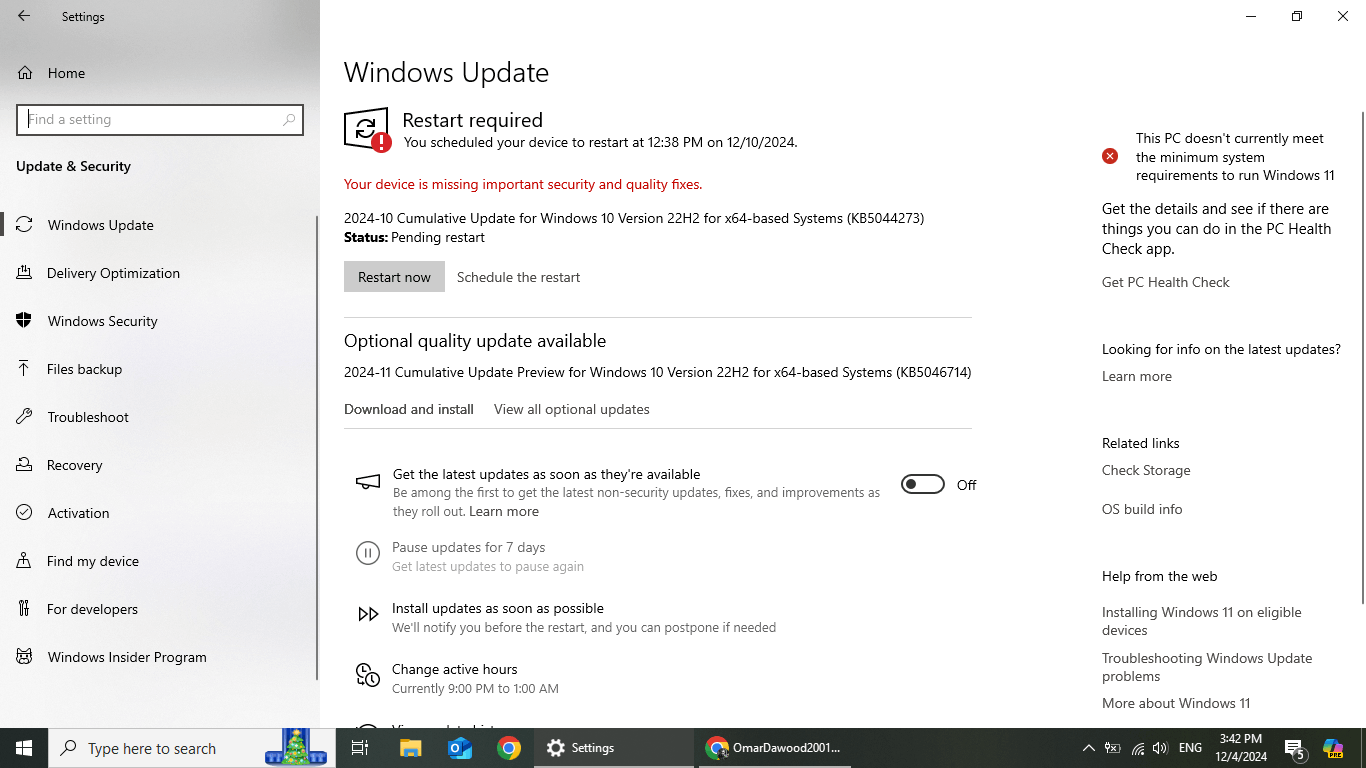Open OS build info link

pyautogui.click(x=1142, y=509)
